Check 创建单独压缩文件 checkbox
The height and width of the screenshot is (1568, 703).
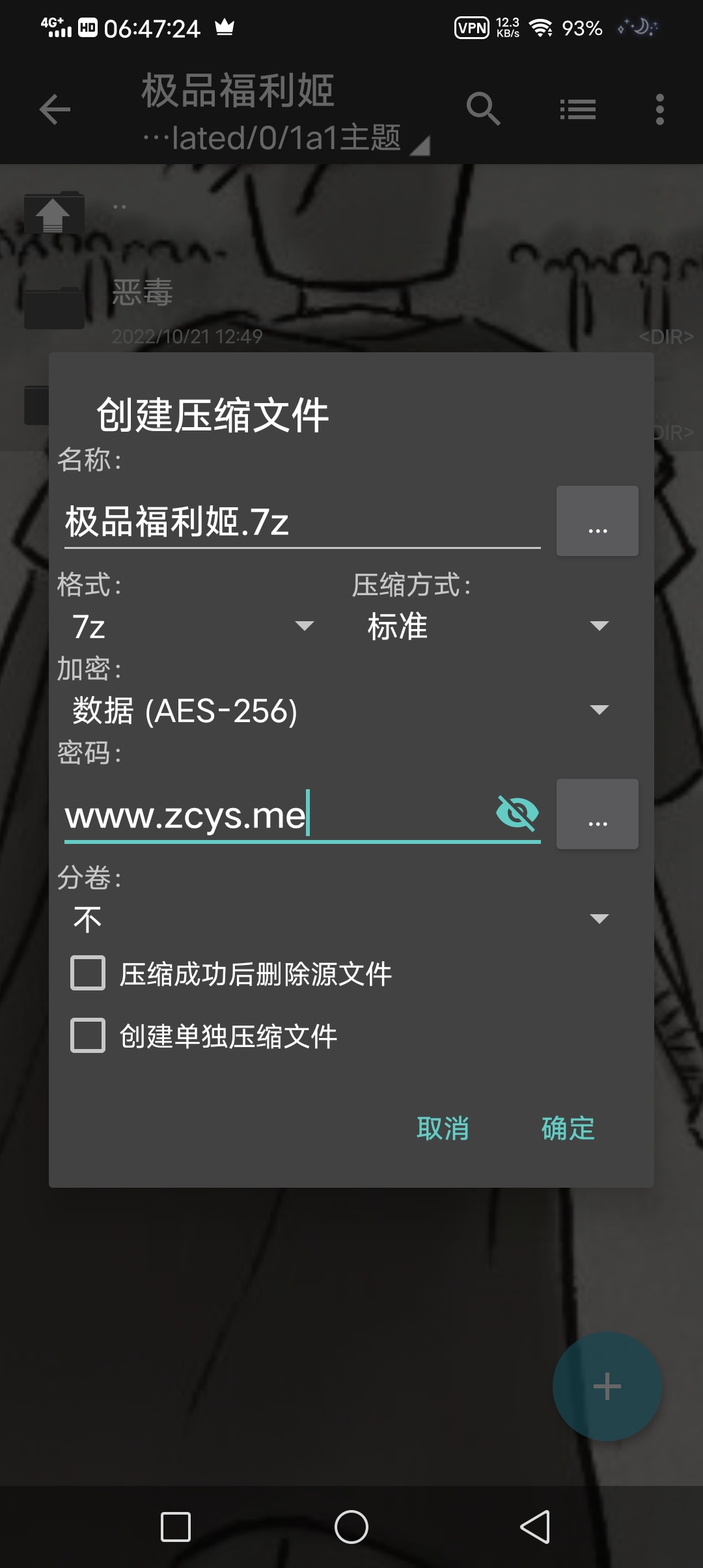[88, 1035]
